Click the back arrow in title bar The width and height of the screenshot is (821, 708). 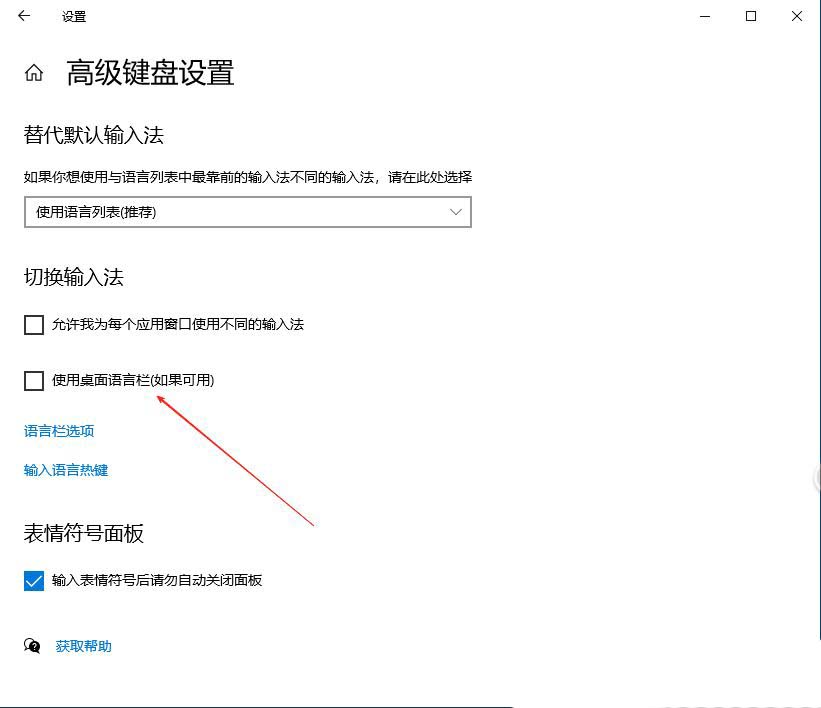click(x=24, y=16)
